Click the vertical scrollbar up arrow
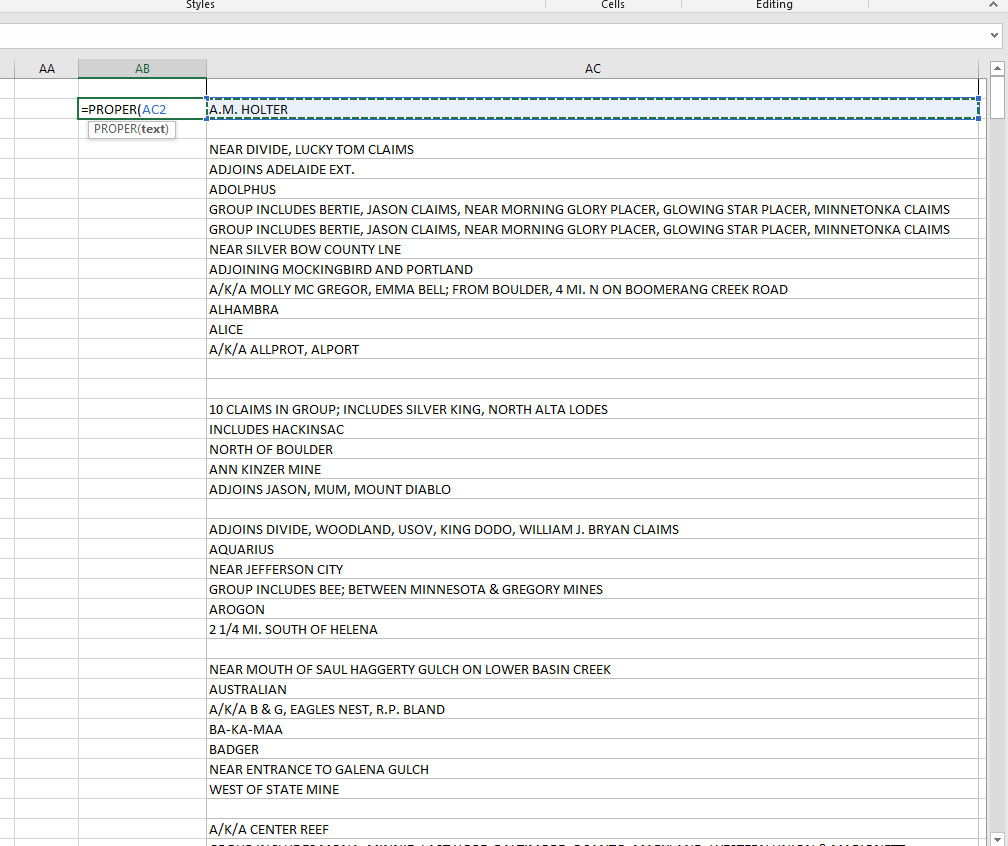This screenshot has width=1008, height=846. [995, 68]
